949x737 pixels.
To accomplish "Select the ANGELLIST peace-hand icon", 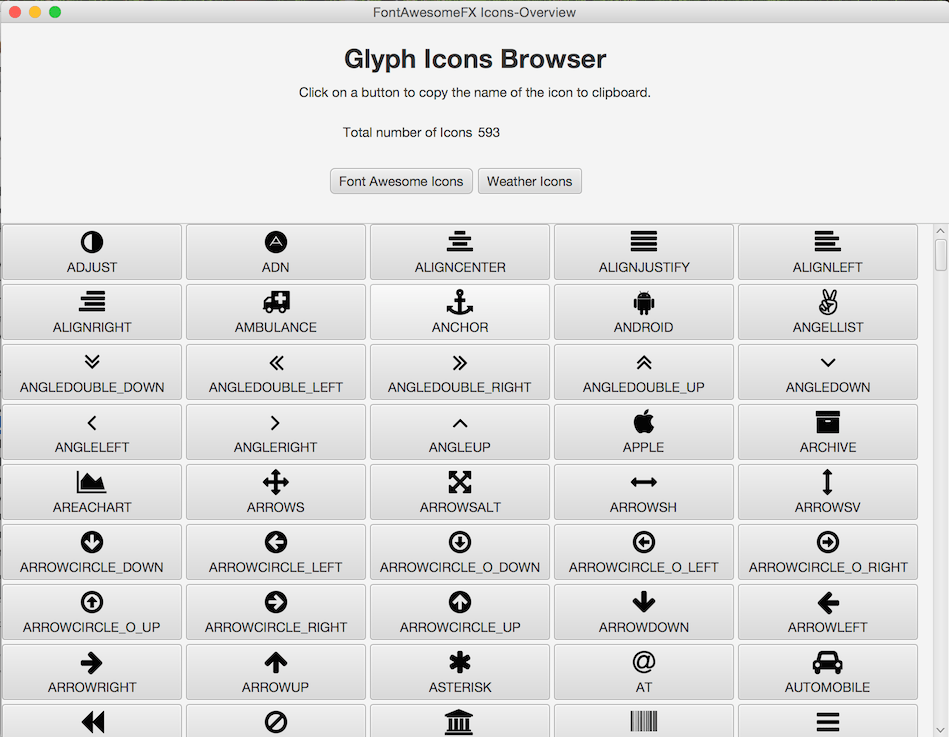I will (828, 312).
